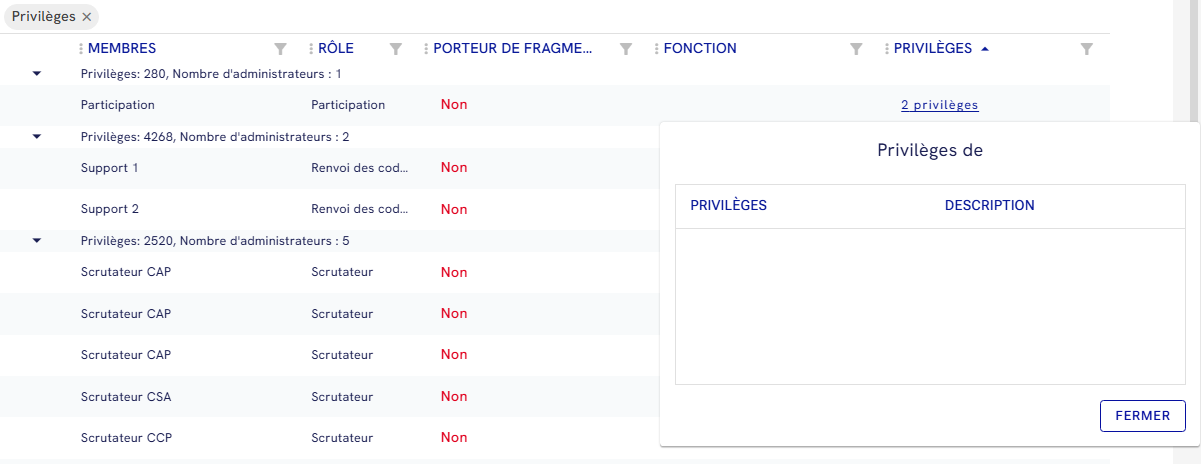Screen dimensions: 1201x464
Task: Click the vertical scrollbar on the right
Action: point(1193,60)
